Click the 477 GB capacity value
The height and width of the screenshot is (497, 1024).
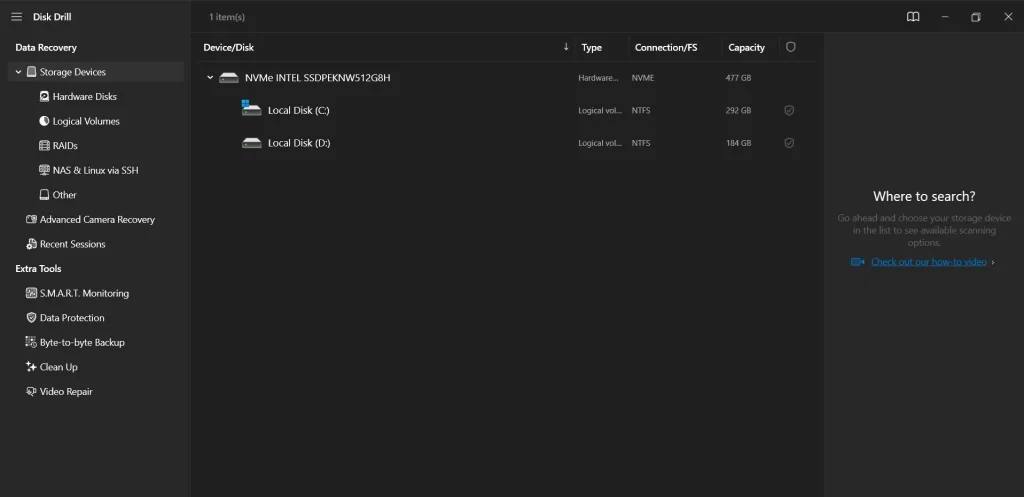click(738, 78)
